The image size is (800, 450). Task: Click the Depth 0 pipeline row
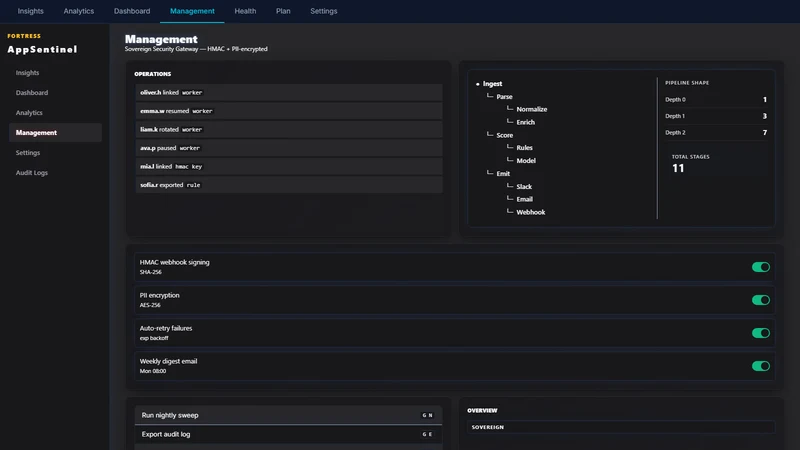tap(716, 99)
